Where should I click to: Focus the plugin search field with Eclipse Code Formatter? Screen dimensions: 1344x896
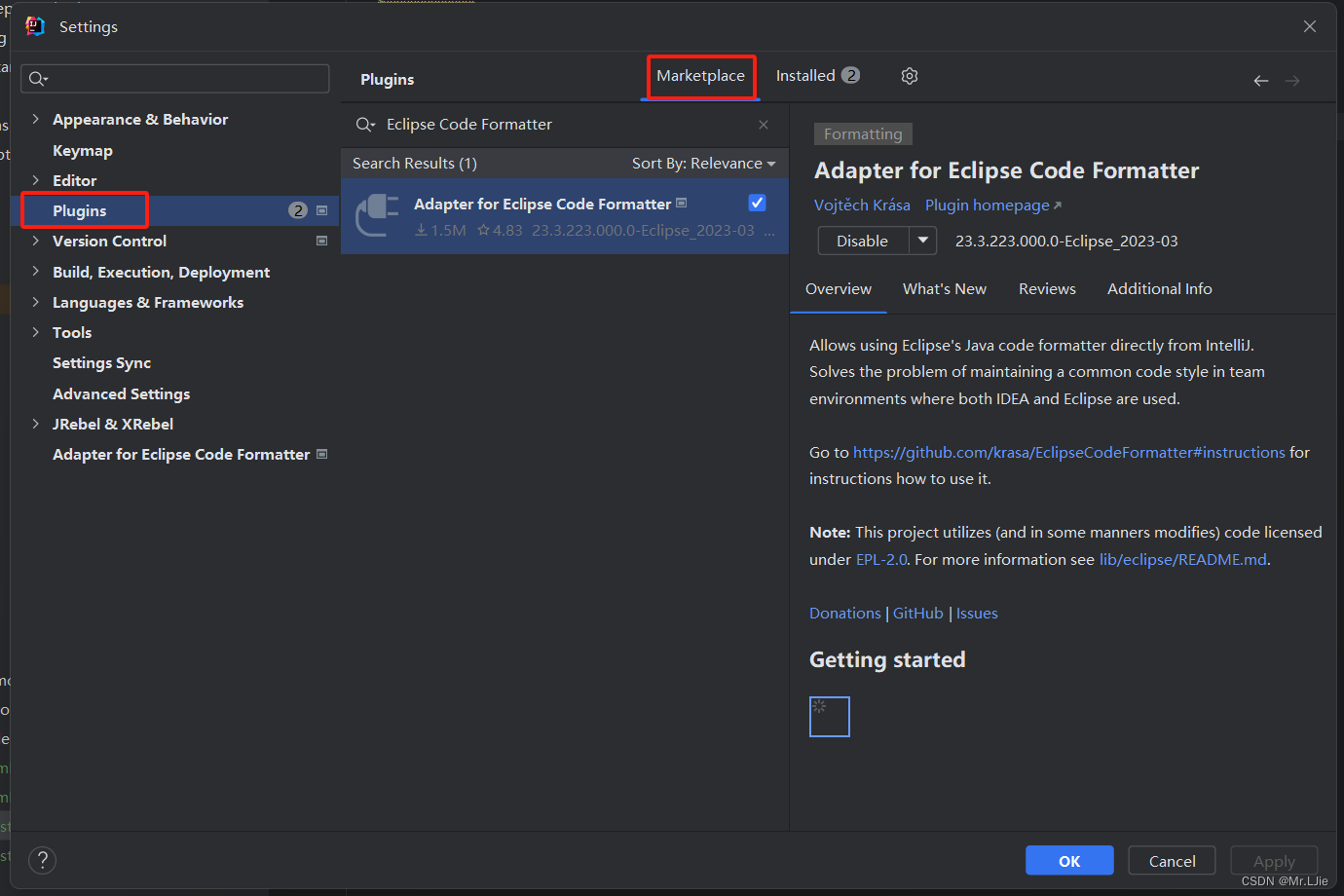click(565, 125)
